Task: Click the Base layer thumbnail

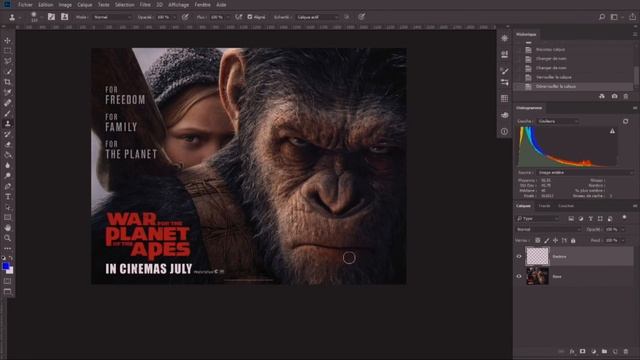Action: click(x=538, y=276)
